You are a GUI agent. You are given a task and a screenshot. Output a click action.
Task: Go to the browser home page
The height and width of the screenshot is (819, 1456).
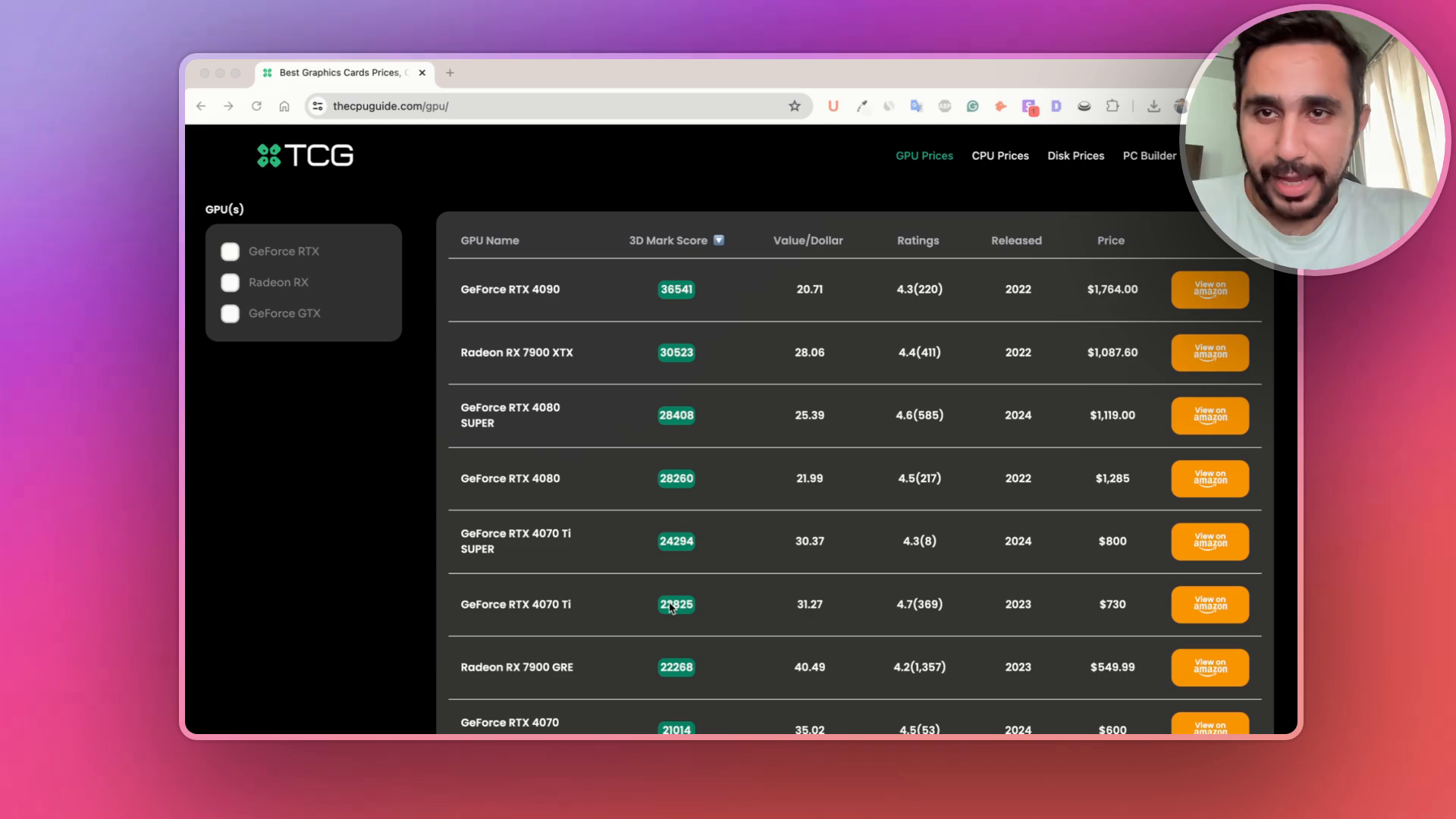point(284,106)
